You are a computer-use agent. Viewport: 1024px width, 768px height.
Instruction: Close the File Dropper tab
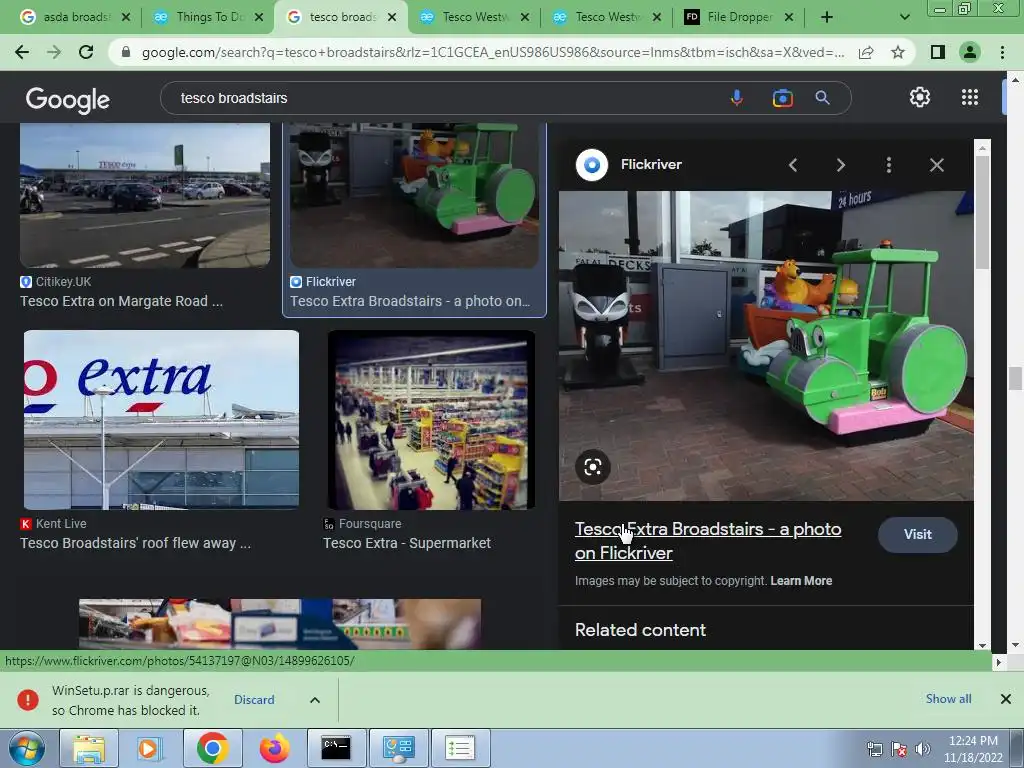click(789, 17)
